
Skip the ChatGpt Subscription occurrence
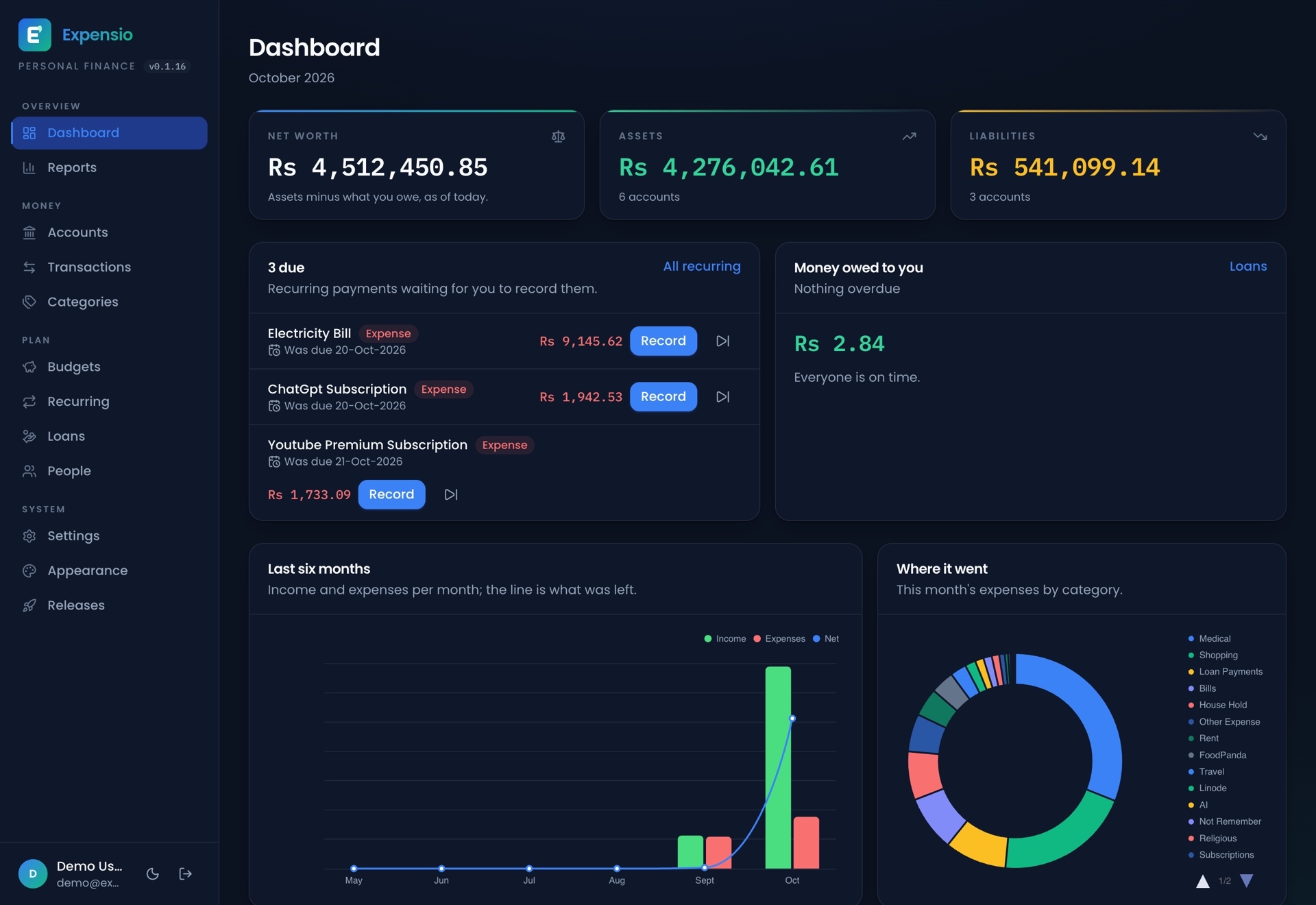click(723, 396)
